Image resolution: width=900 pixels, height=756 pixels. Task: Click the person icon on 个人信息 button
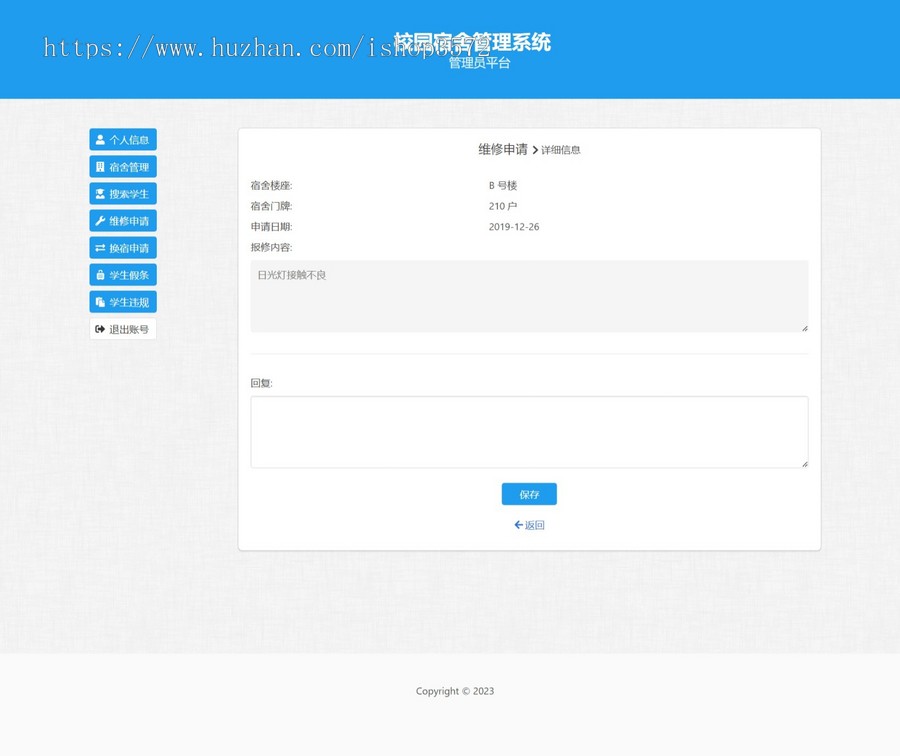click(x=100, y=139)
